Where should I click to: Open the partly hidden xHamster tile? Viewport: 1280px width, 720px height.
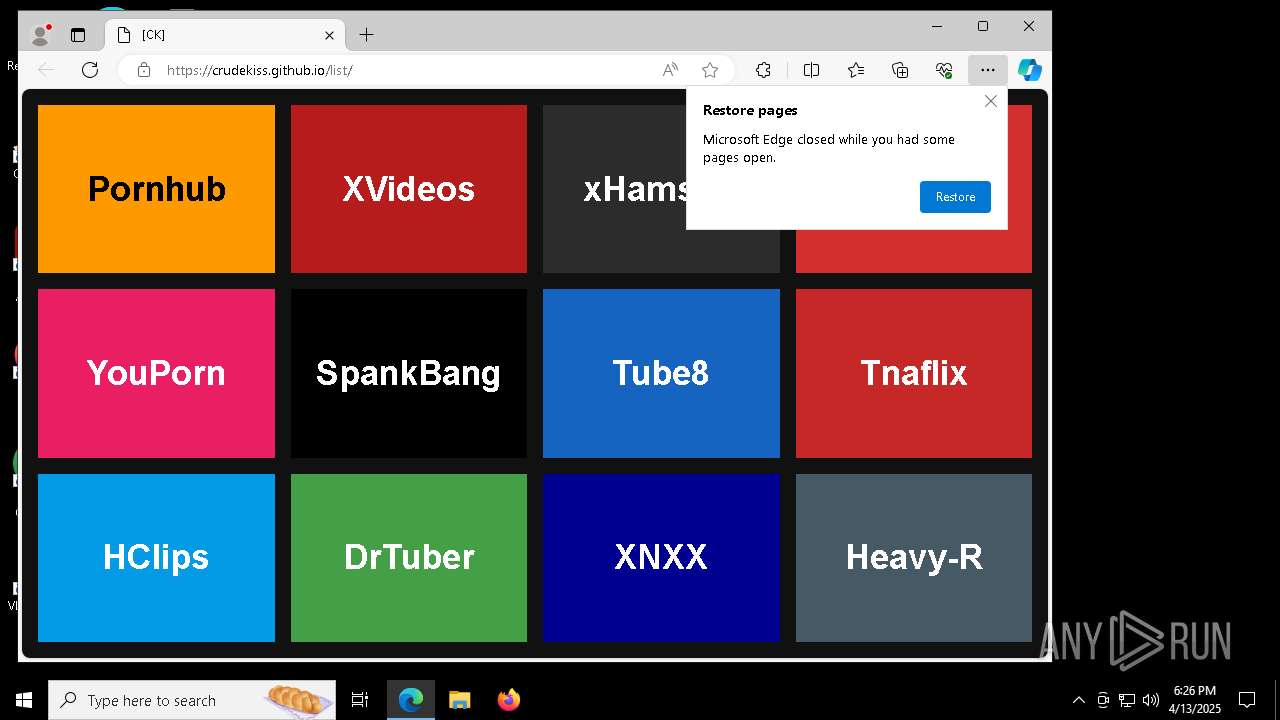[614, 189]
